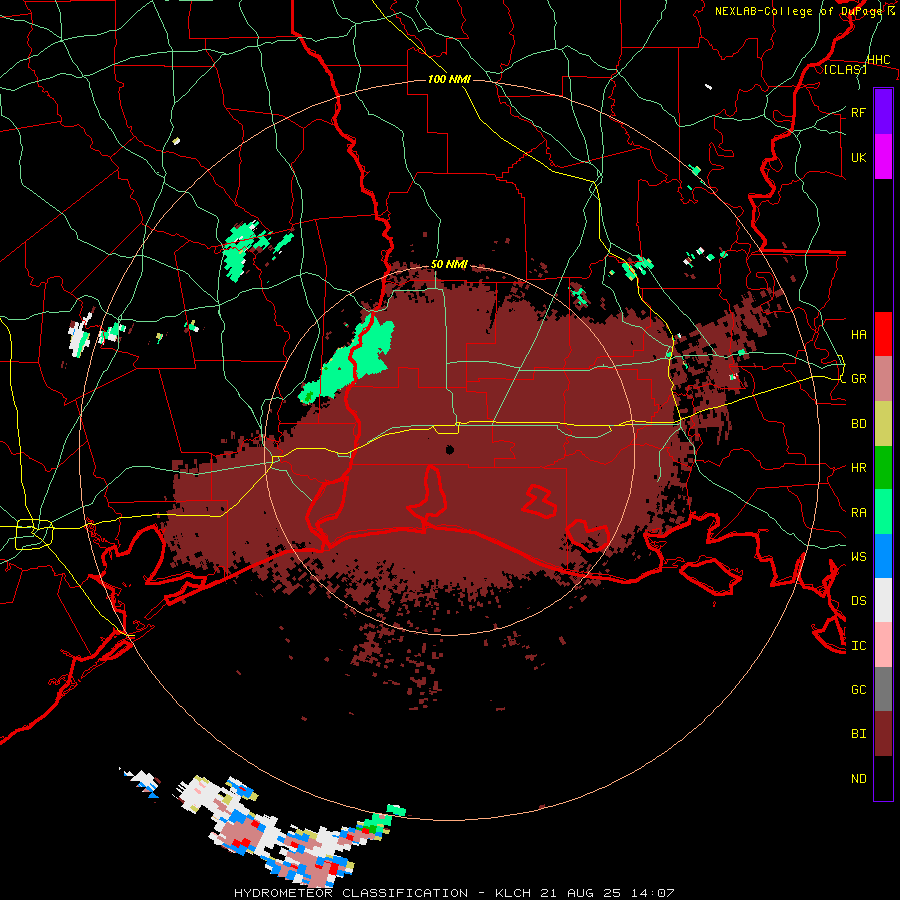Click the NEXLAB-College of DuPage title text
Screen dimensions: 900x900
tap(799, 11)
